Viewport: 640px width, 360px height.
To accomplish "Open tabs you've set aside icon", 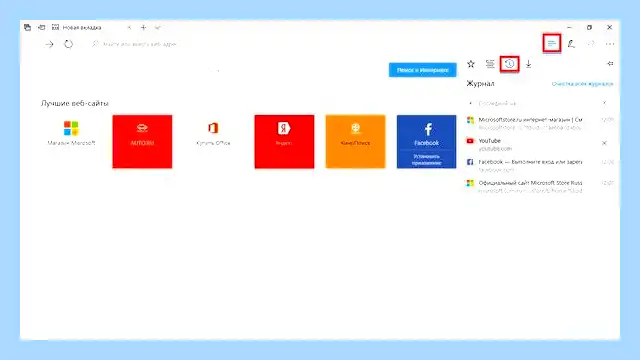I will coord(27,27).
